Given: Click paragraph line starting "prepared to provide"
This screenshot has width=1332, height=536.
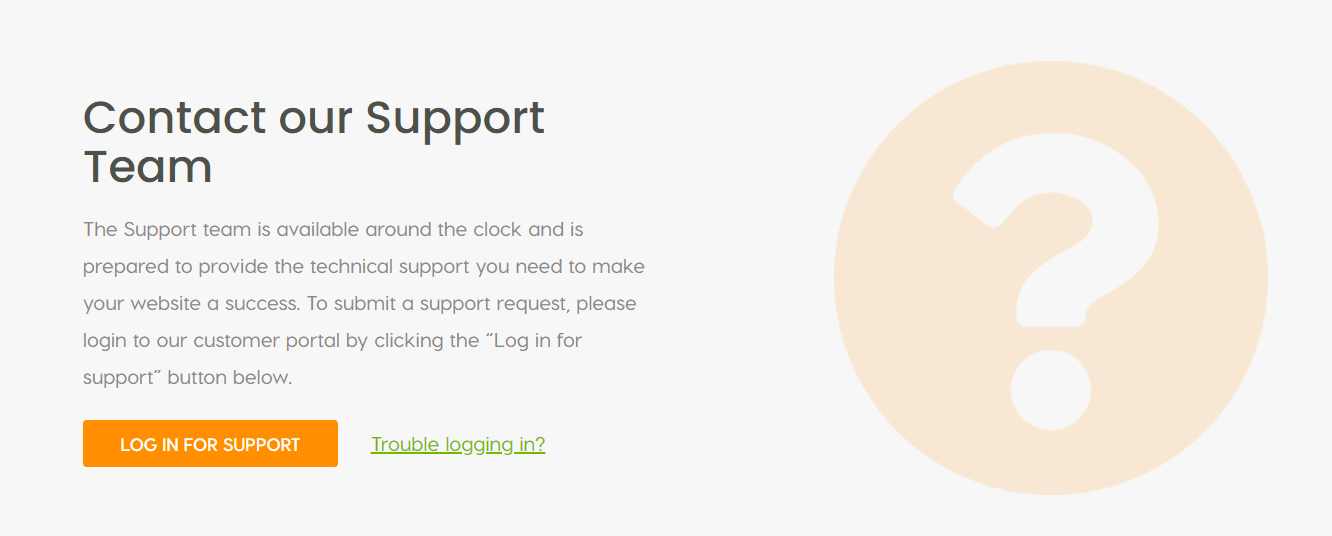Looking at the screenshot, I should pyautogui.click(x=364, y=267).
